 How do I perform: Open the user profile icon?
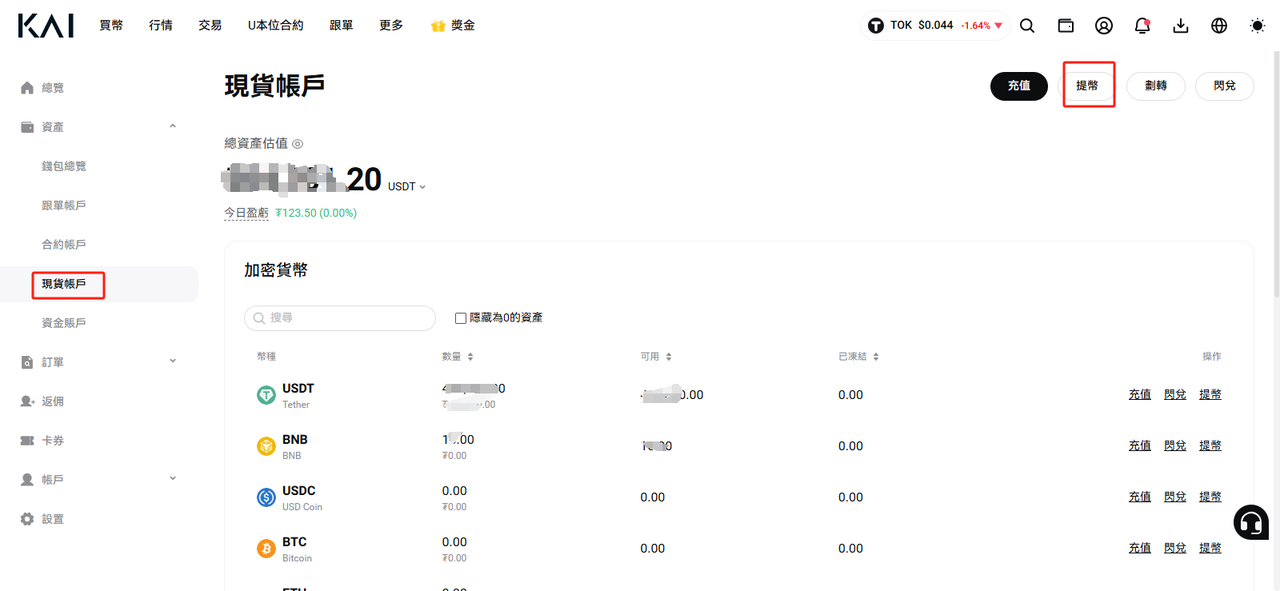point(1104,26)
